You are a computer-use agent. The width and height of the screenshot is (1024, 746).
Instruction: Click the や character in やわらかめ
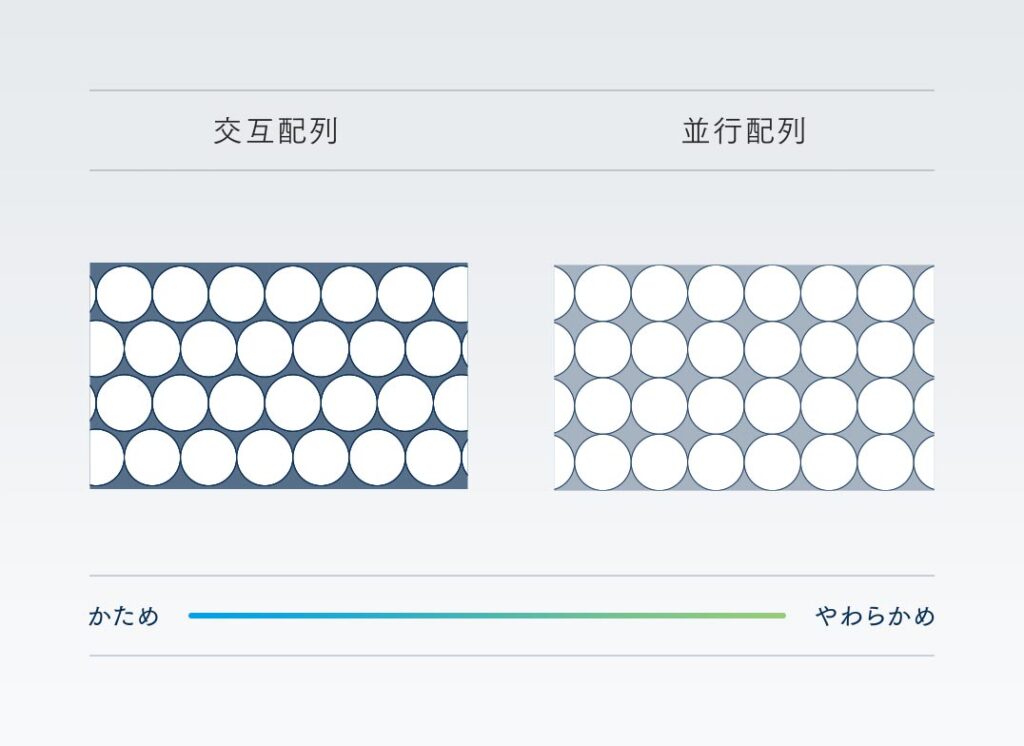click(827, 615)
